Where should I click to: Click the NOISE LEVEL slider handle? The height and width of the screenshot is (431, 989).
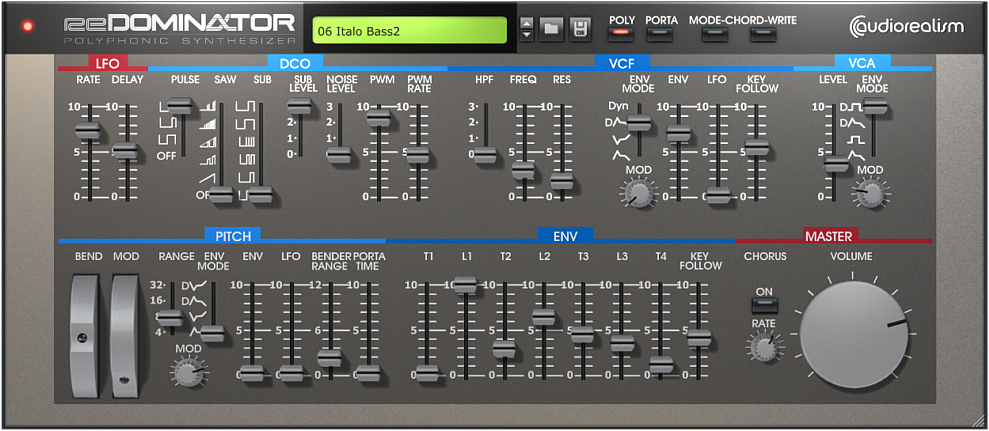click(339, 155)
